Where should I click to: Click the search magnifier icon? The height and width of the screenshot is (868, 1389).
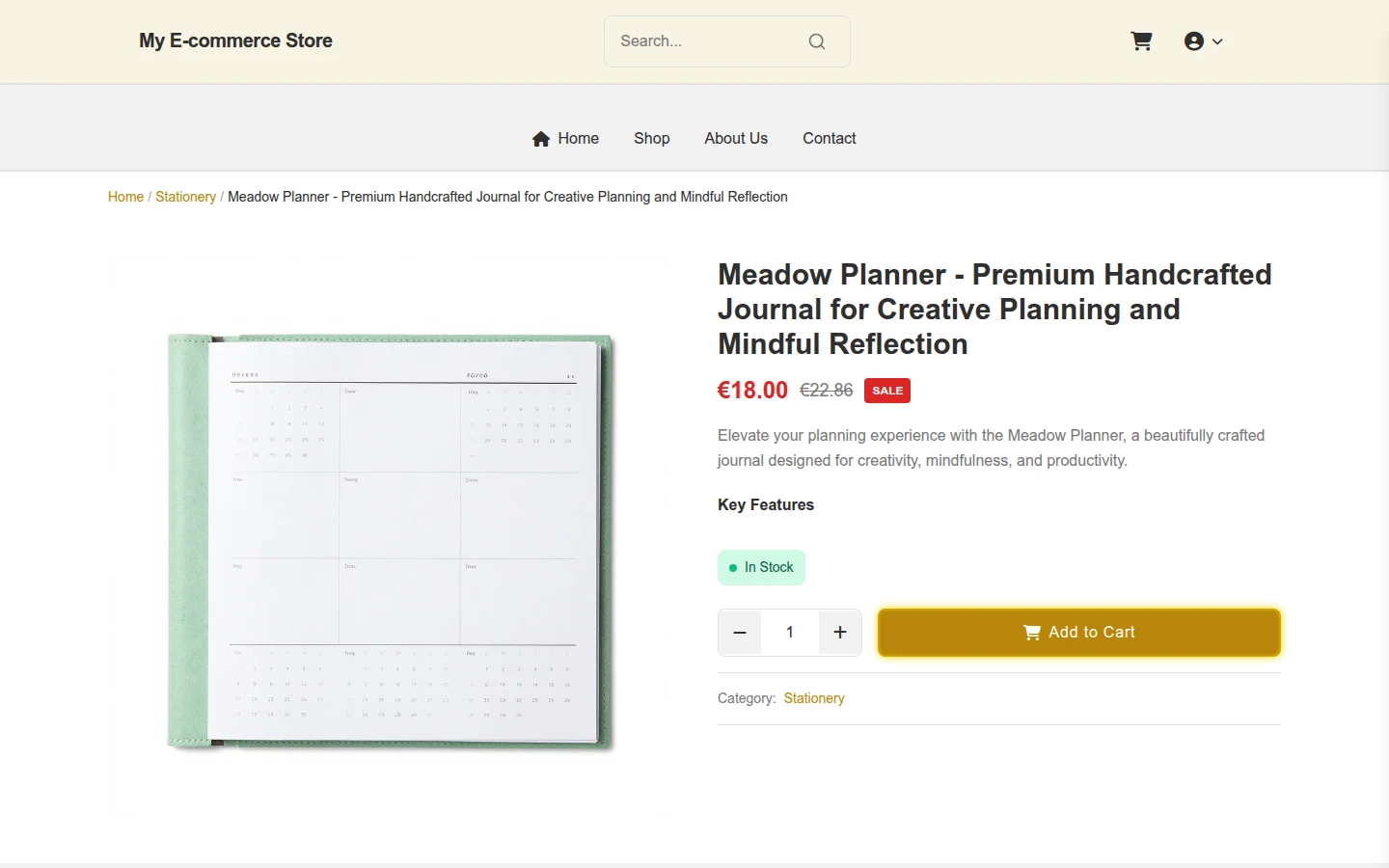[817, 41]
